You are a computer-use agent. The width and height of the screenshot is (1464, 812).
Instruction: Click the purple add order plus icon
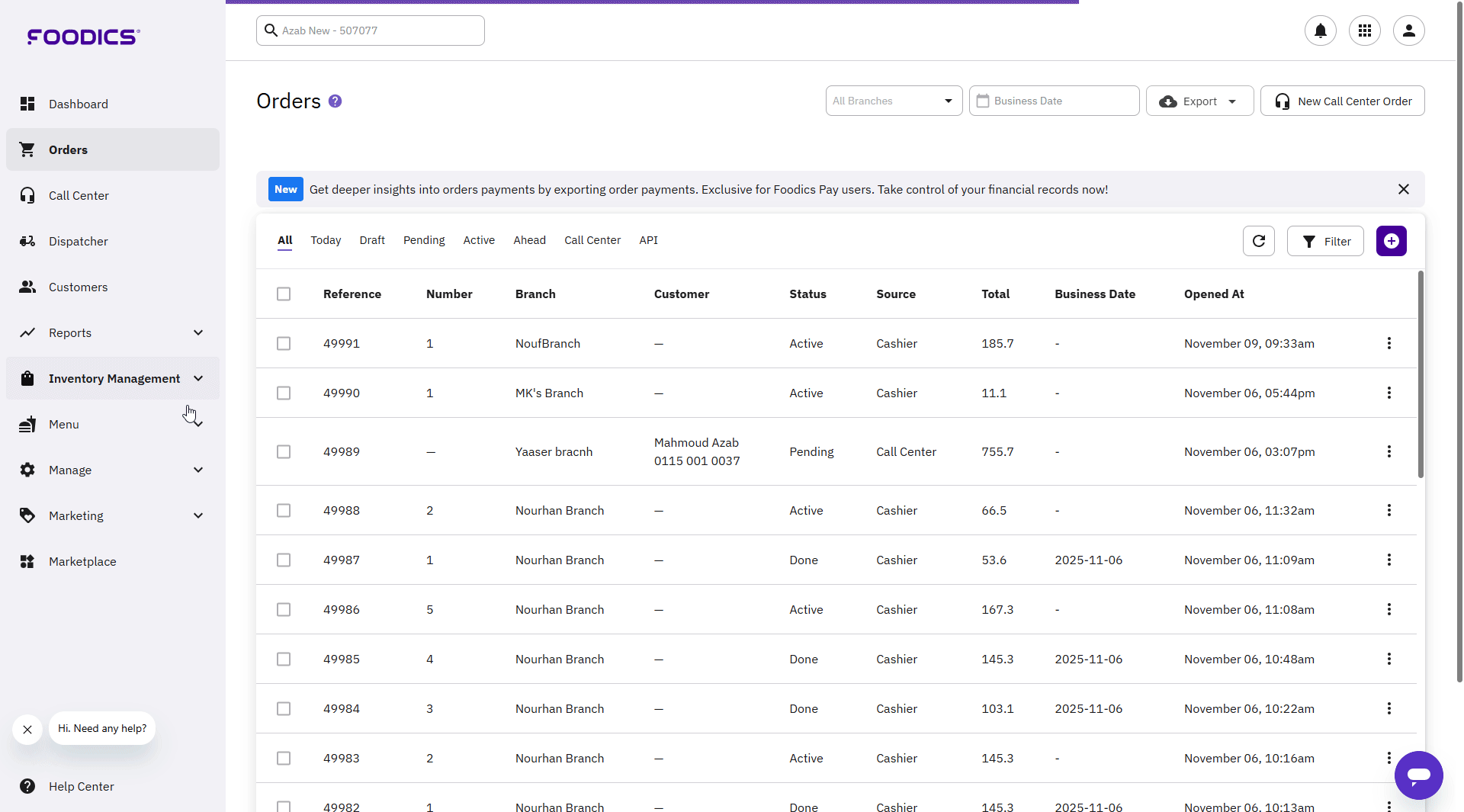[1391, 241]
